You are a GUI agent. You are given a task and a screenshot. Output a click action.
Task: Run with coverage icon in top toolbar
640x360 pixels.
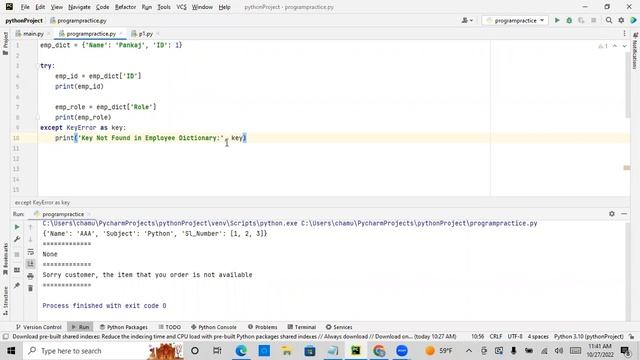581,20
